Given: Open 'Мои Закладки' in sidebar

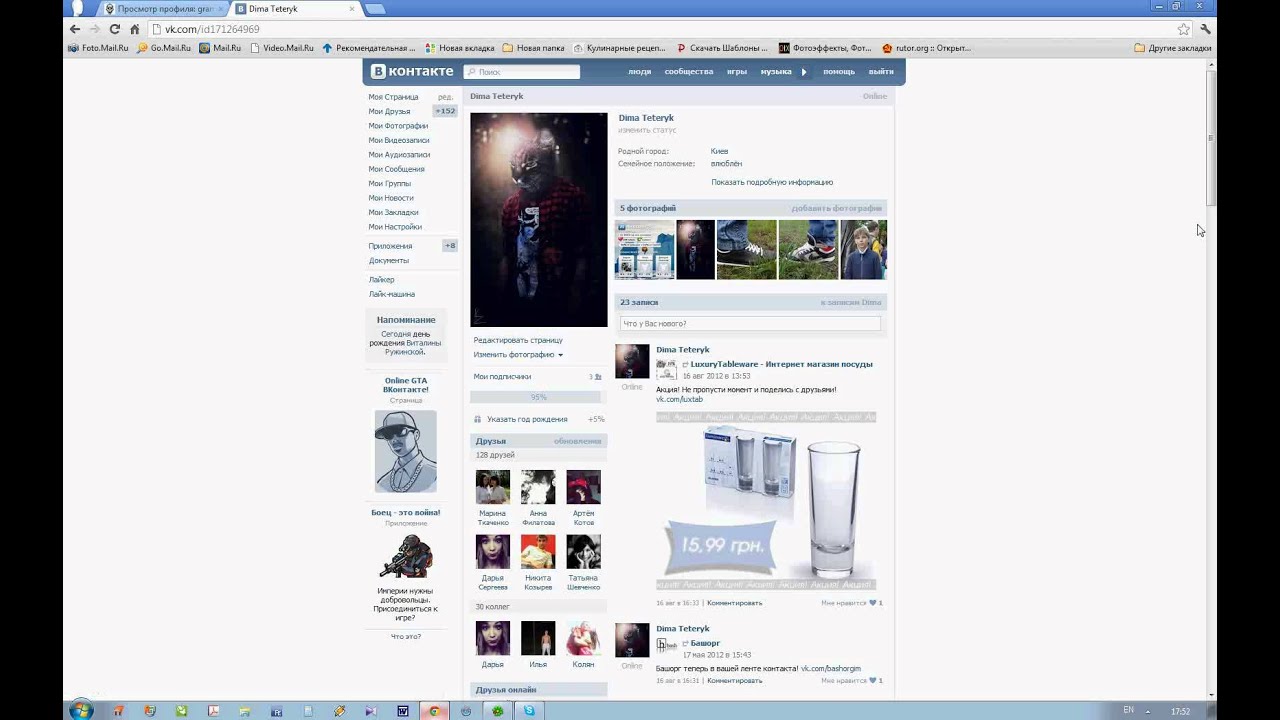Looking at the screenshot, I should (393, 212).
